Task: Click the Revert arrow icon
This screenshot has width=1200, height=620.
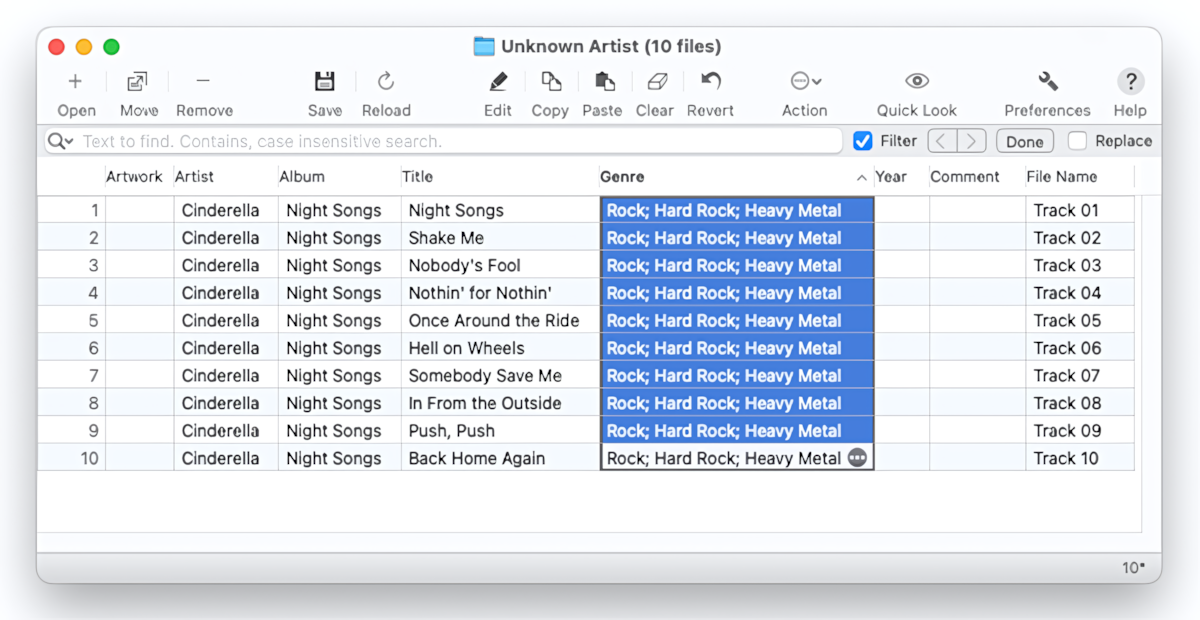Action: click(x=710, y=81)
